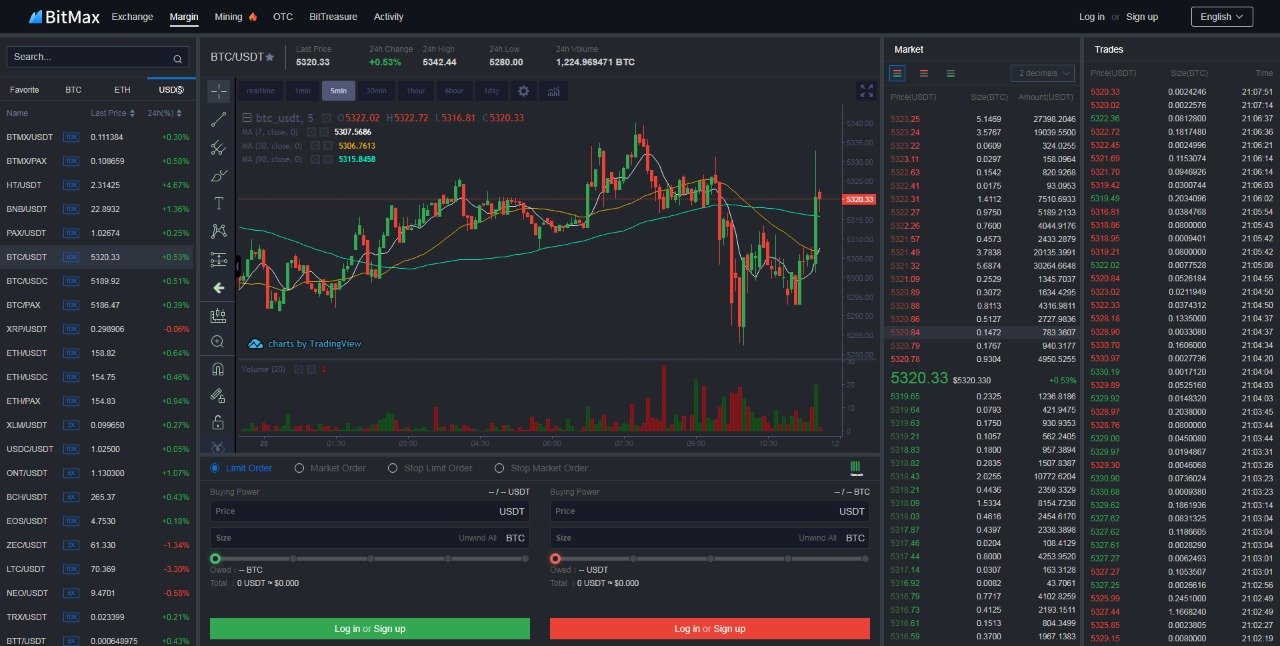
Task: Click the Sign up link in header
Action: [x=1142, y=17]
